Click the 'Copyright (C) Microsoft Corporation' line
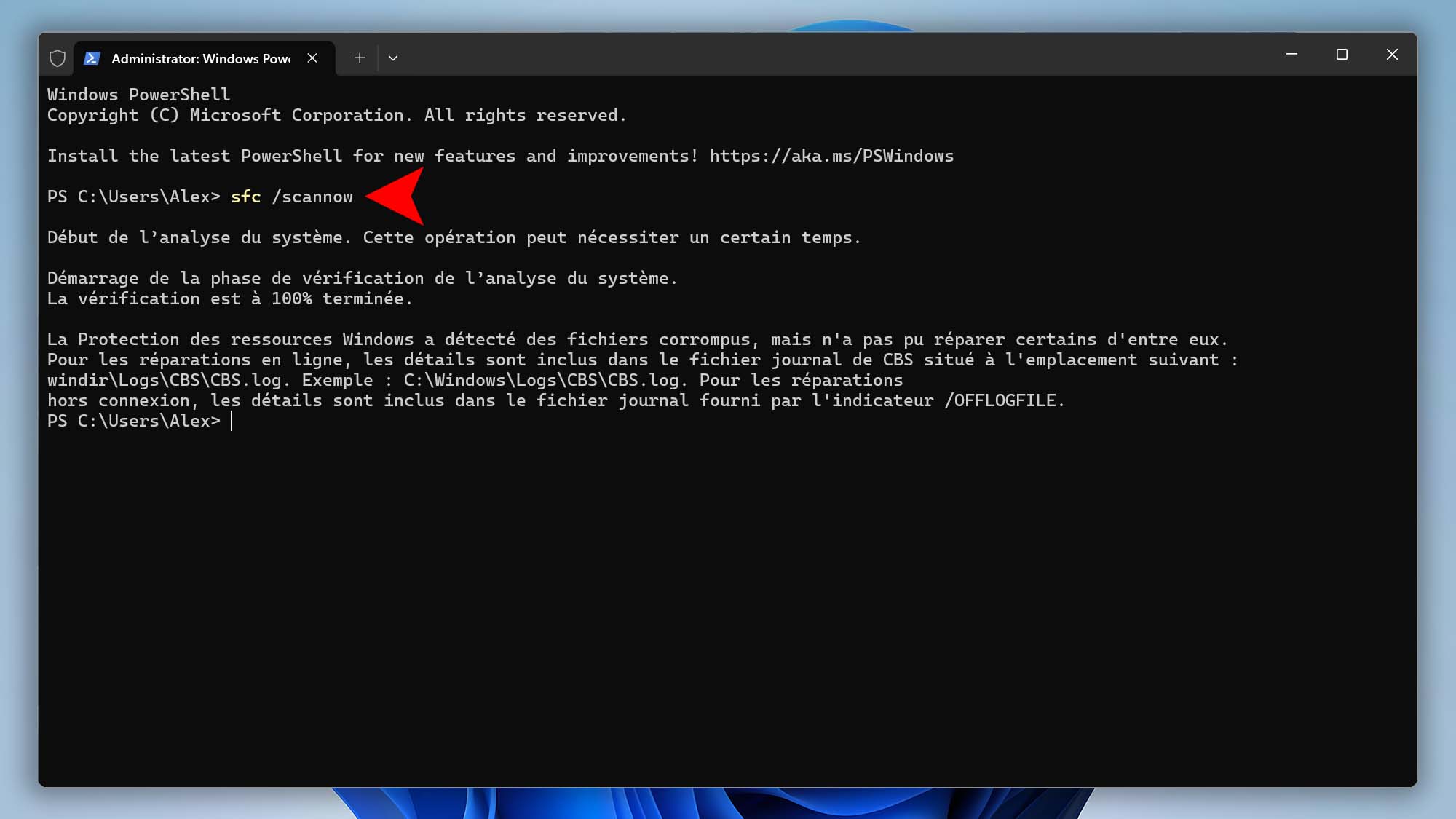1456x819 pixels. coord(336,115)
